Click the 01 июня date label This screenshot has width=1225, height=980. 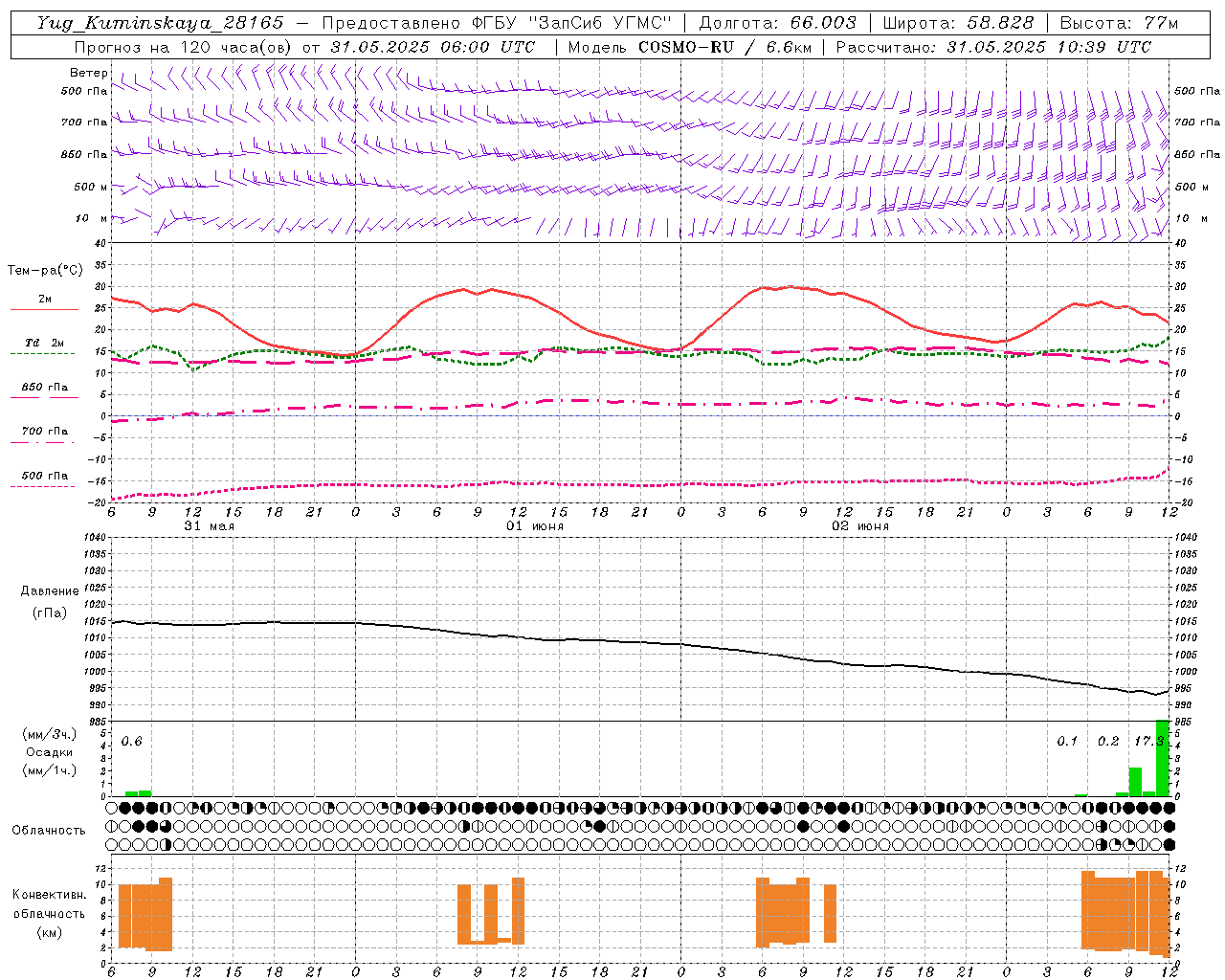tap(535, 526)
